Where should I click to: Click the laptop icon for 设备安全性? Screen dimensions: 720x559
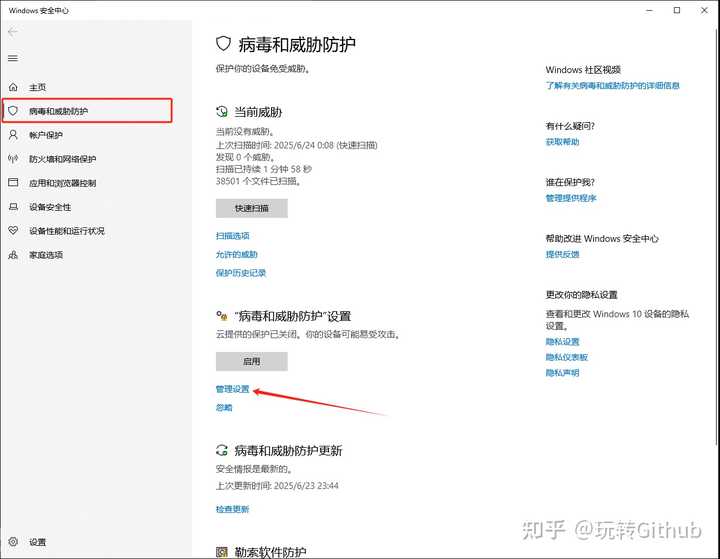click(x=13, y=207)
